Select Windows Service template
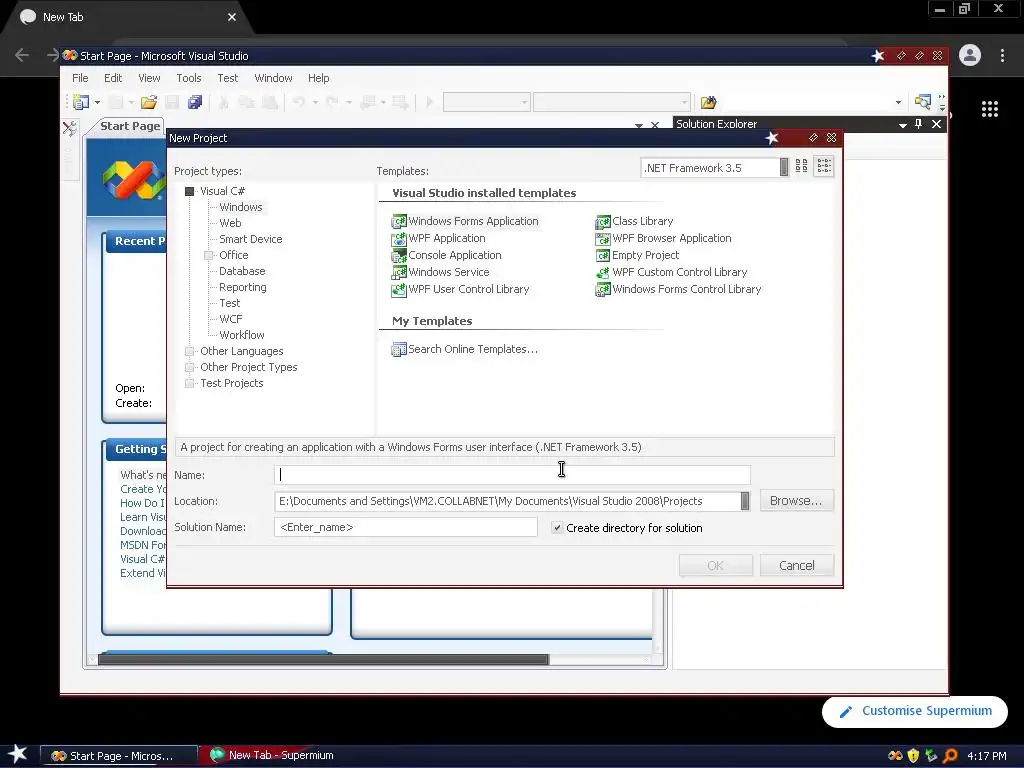Screen dimensions: 1024x768 tap(440, 272)
